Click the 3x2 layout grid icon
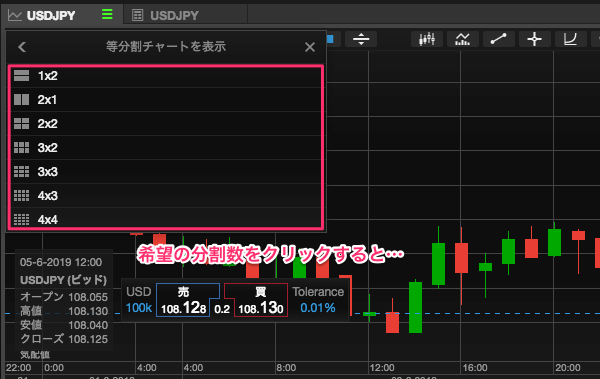This screenshot has width=600, height=379. click(21, 148)
